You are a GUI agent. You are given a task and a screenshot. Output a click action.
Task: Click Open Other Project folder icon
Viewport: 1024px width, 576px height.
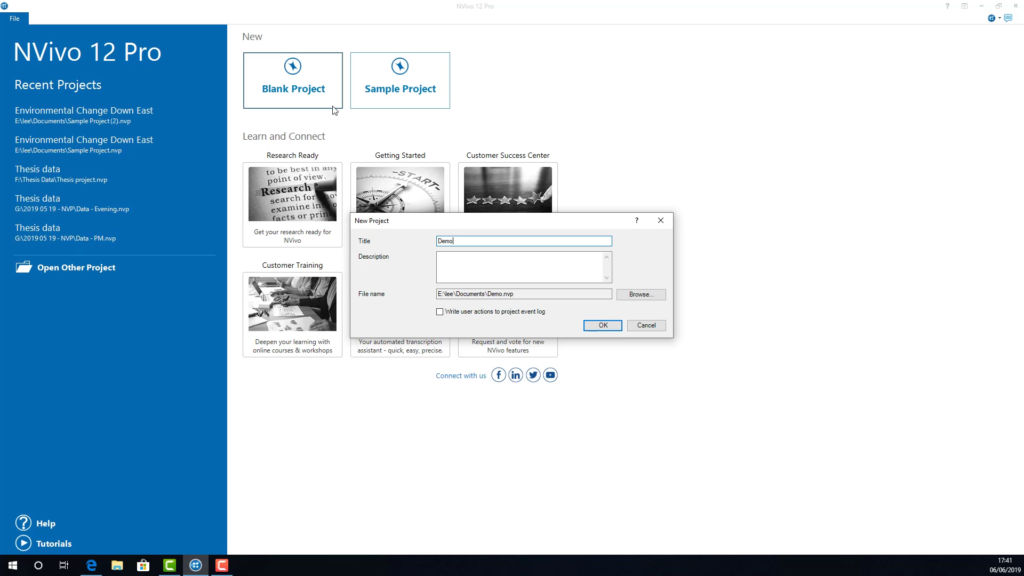pos(24,267)
